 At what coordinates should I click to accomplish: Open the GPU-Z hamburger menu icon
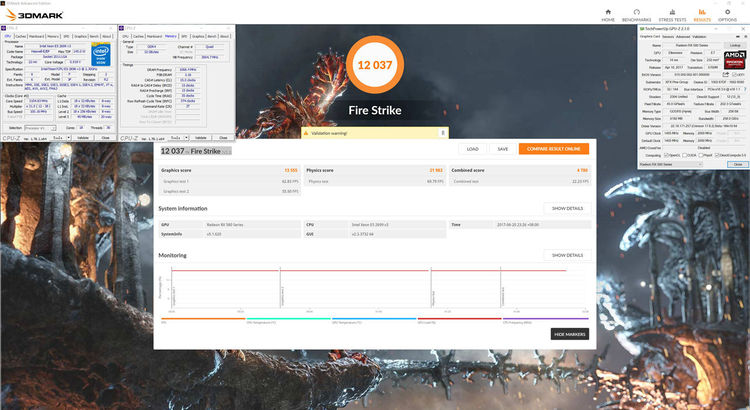click(x=744, y=36)
